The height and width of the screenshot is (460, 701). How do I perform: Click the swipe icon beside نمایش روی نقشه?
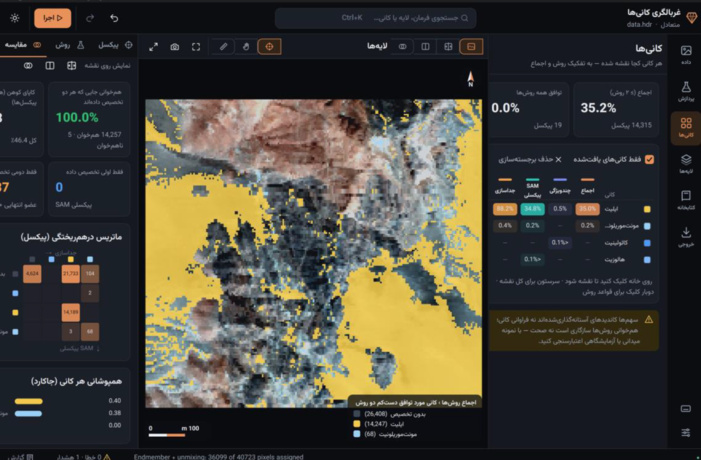pos(72,66)
